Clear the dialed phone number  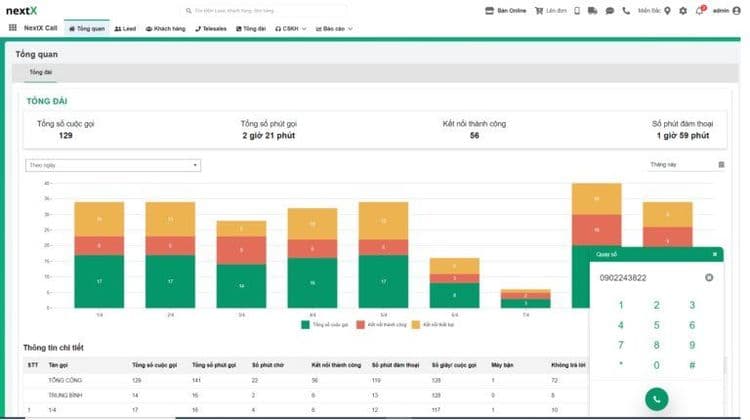point(709,277)
